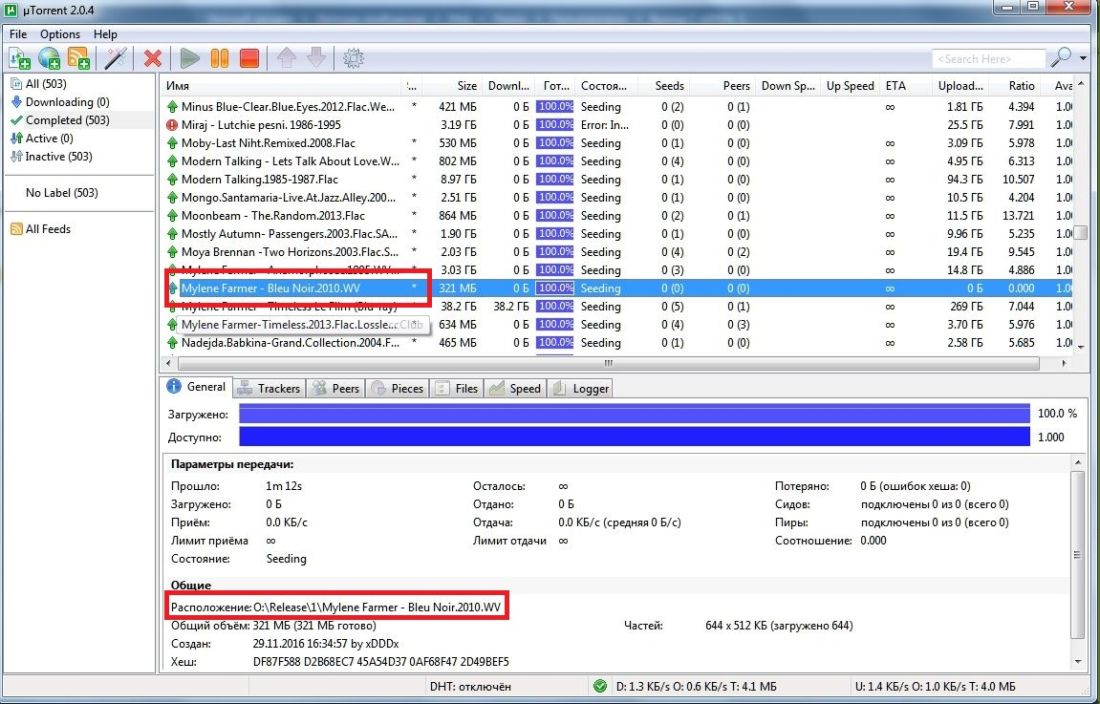Viewport: 1100px width, 704px height.
Task: Switch to the Files tab
Action: coord(457,388)
